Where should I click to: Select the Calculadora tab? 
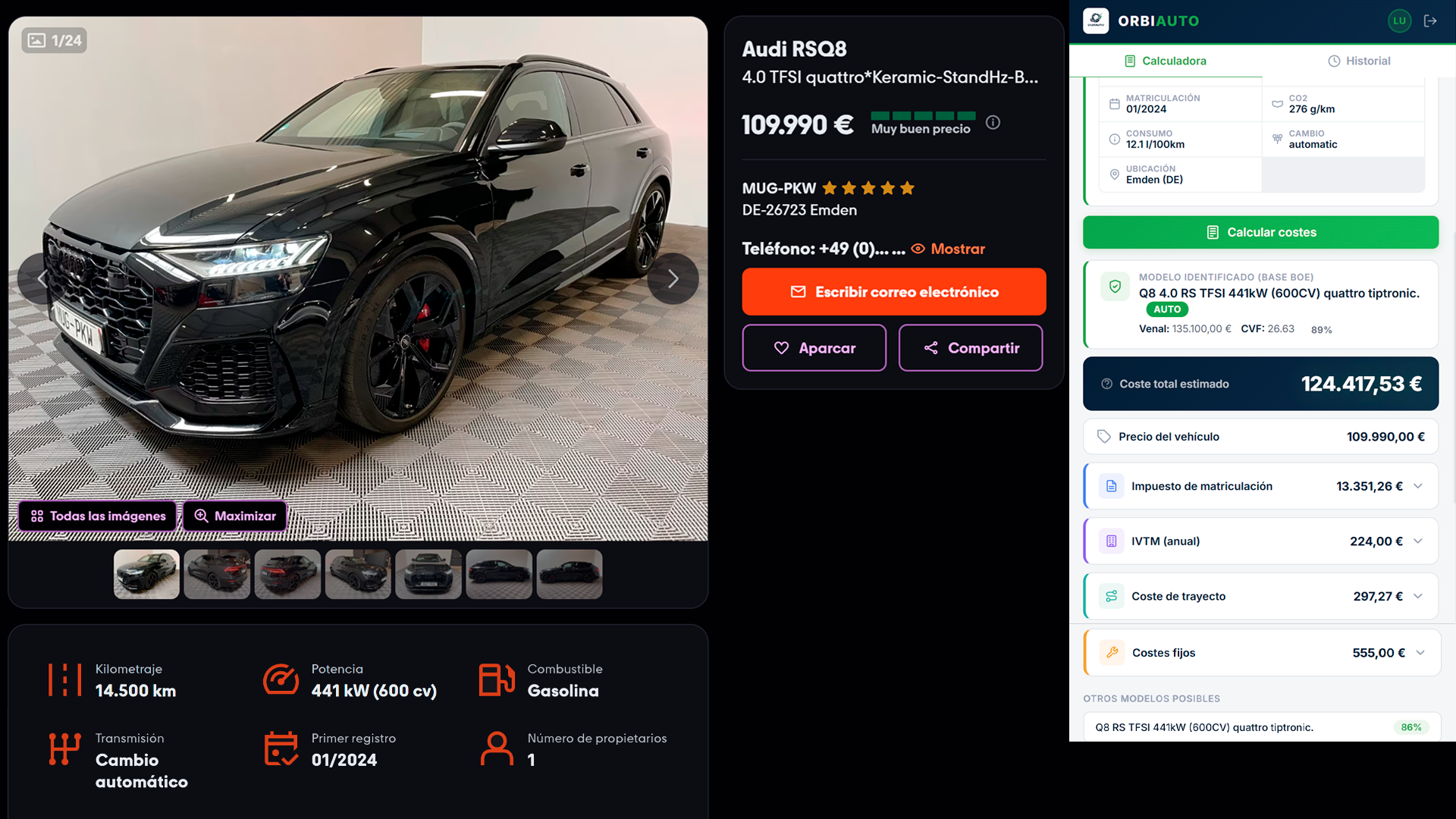click(1166, 61)
